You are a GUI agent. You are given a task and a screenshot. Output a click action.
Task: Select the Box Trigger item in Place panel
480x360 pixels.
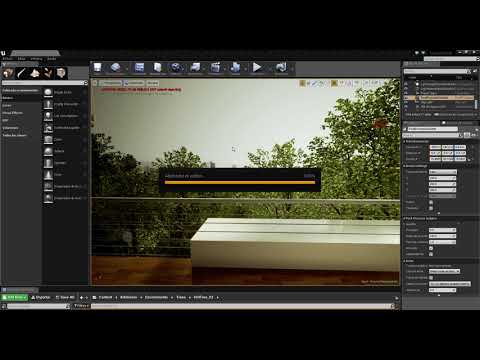[65, 186]
